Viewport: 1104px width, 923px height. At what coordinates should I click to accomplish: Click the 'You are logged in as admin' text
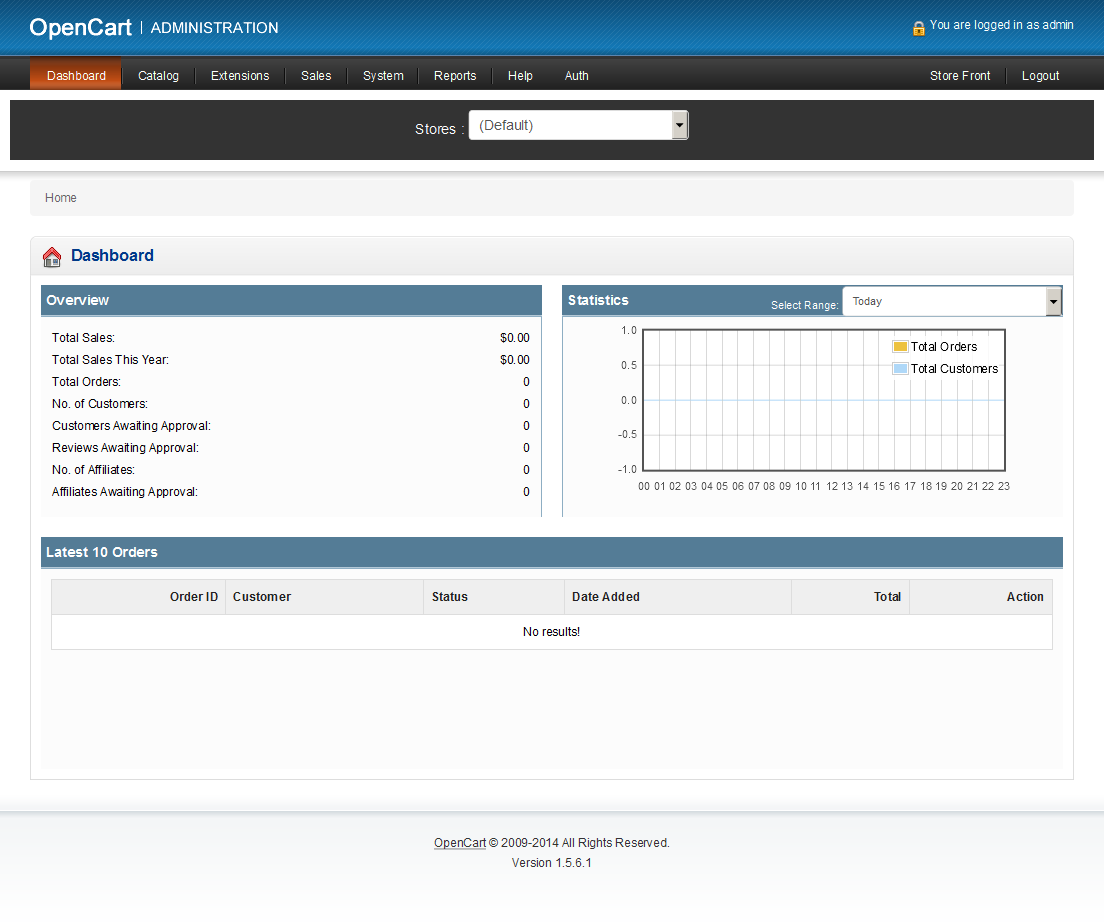pos(1001,25)
